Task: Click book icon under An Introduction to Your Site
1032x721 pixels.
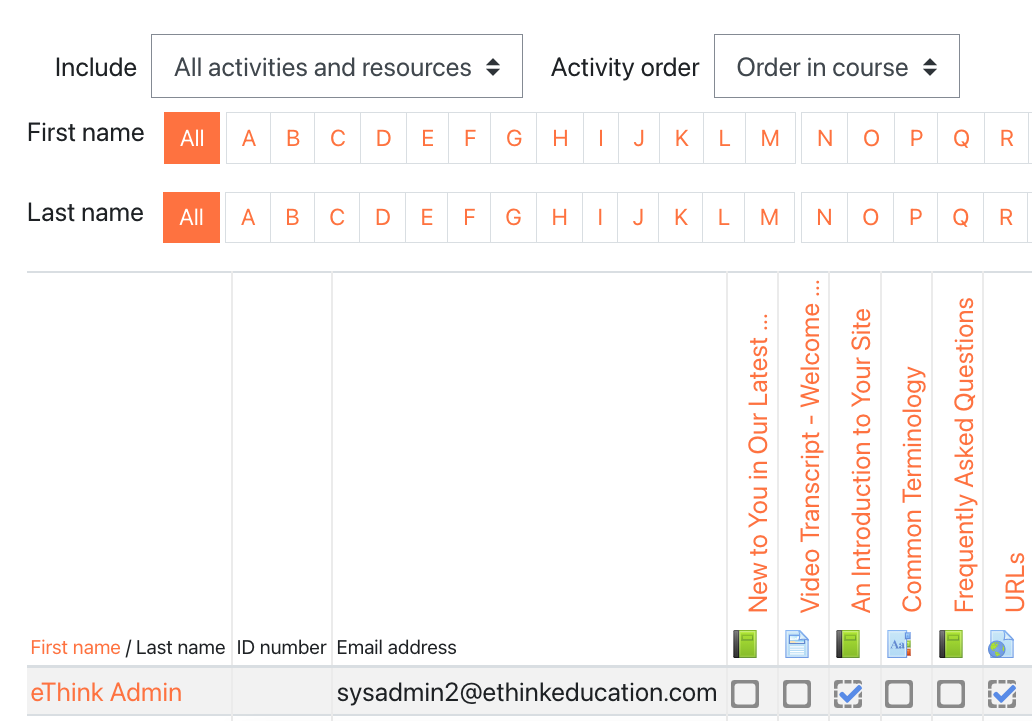Action: click(848, 644)
